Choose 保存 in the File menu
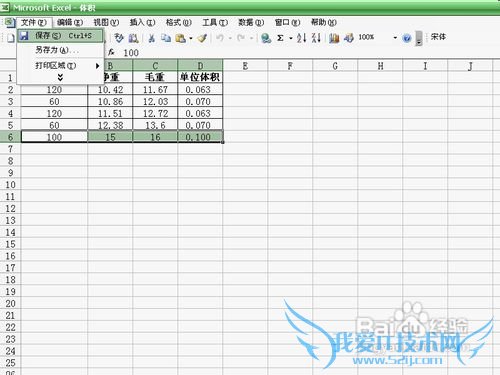This screenshot has width=500, height=375. click(60, 35)
